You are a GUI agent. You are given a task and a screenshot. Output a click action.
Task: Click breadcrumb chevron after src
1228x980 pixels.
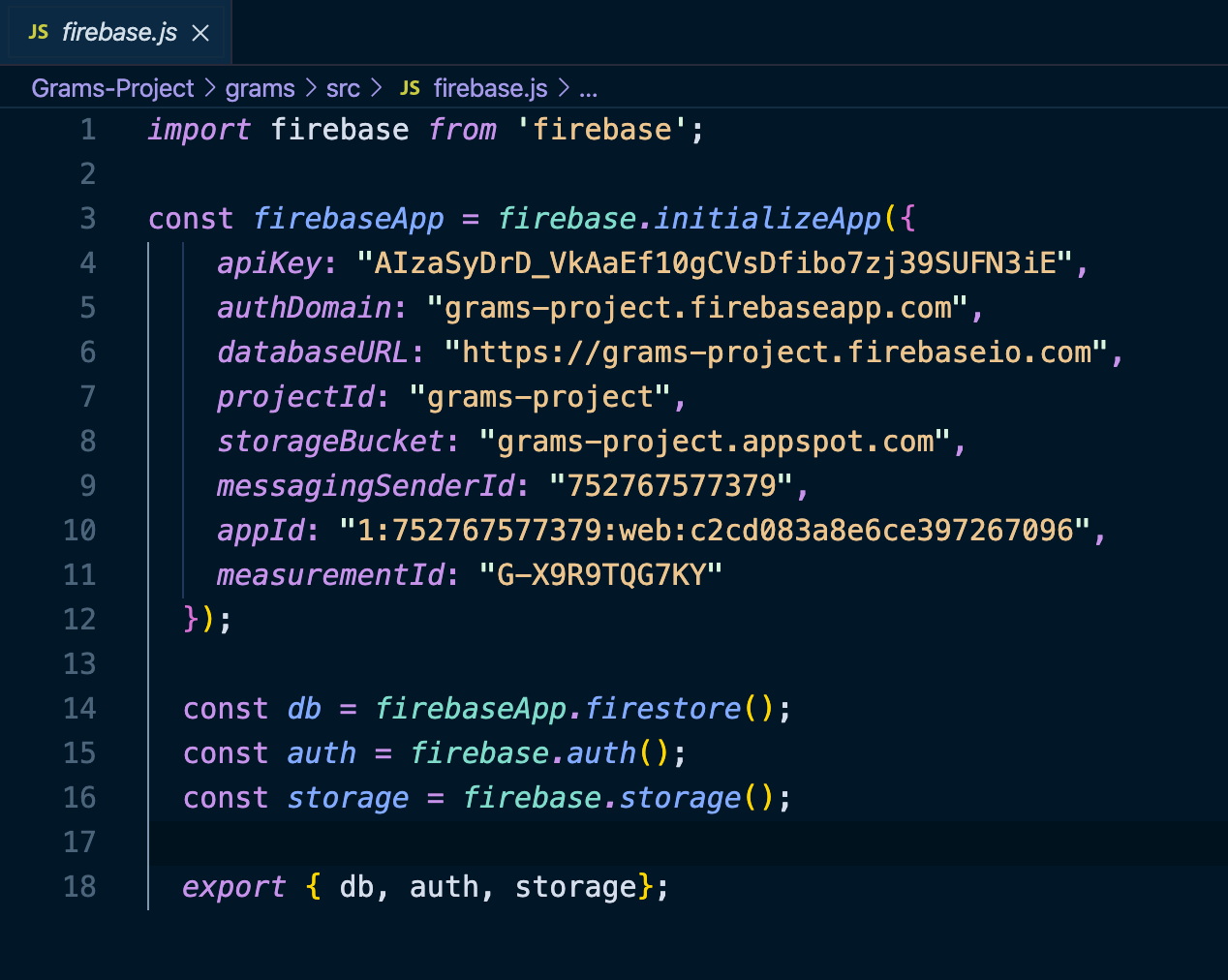point(377,88)
